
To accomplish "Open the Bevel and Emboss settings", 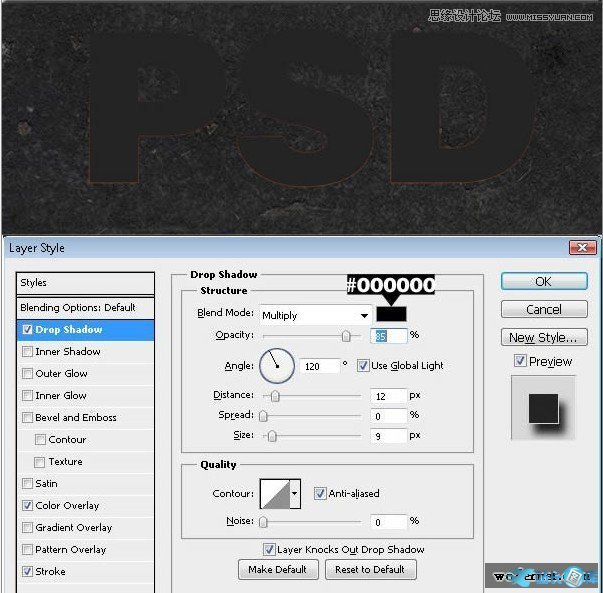I will point(76,418).
